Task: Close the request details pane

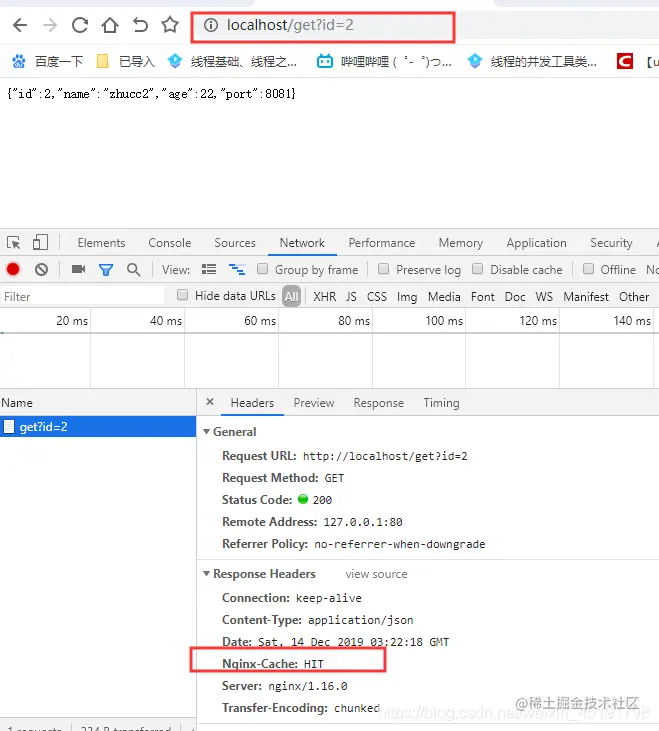Action: tap(210, 402)
